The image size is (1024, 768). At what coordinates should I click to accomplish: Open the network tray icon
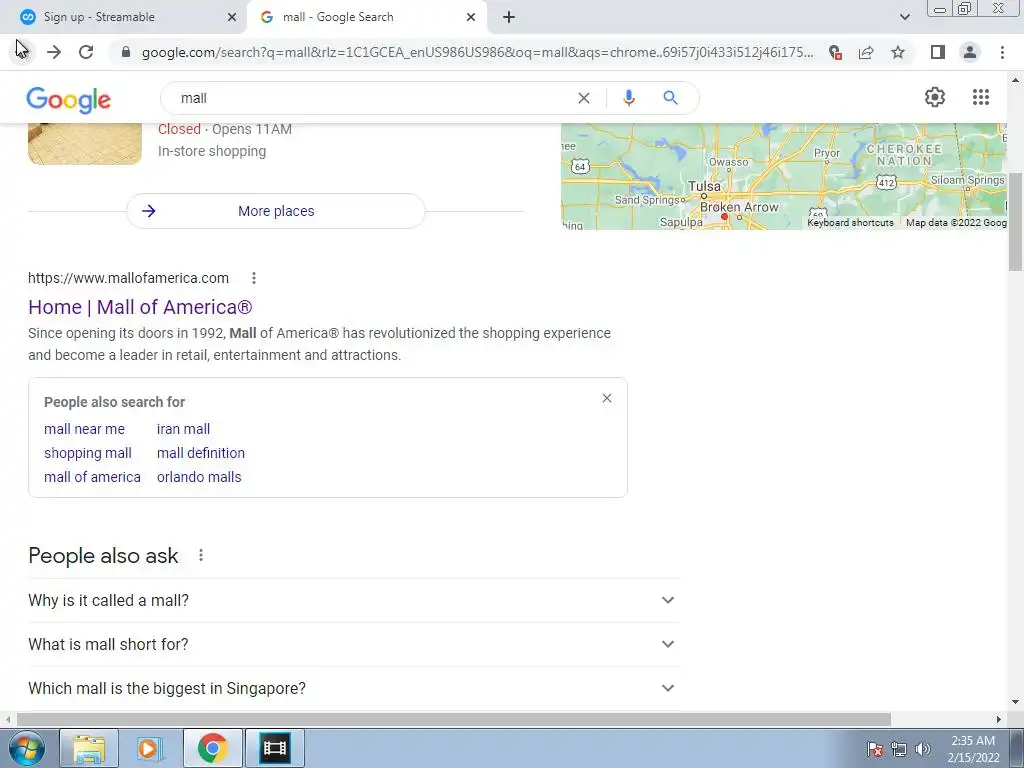coord(899,749)
